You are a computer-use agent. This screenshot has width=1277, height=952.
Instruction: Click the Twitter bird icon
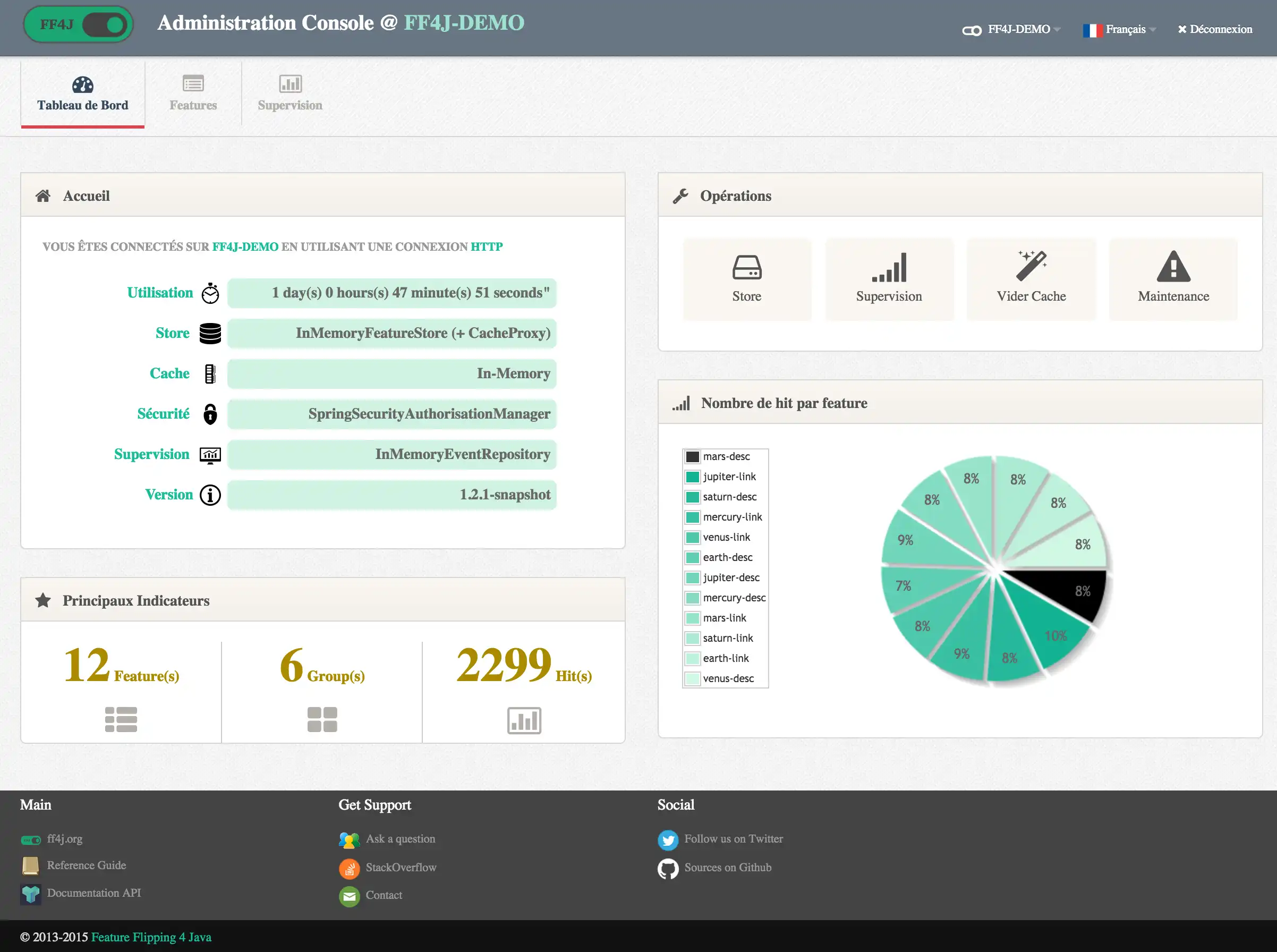click(x=668, y=839)
